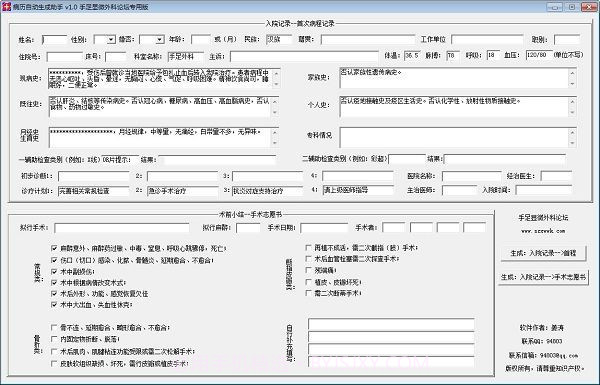Click 诊疗计划 field containing 急诊手术治疗
This screenshot has height=385, width=600.
183,191
